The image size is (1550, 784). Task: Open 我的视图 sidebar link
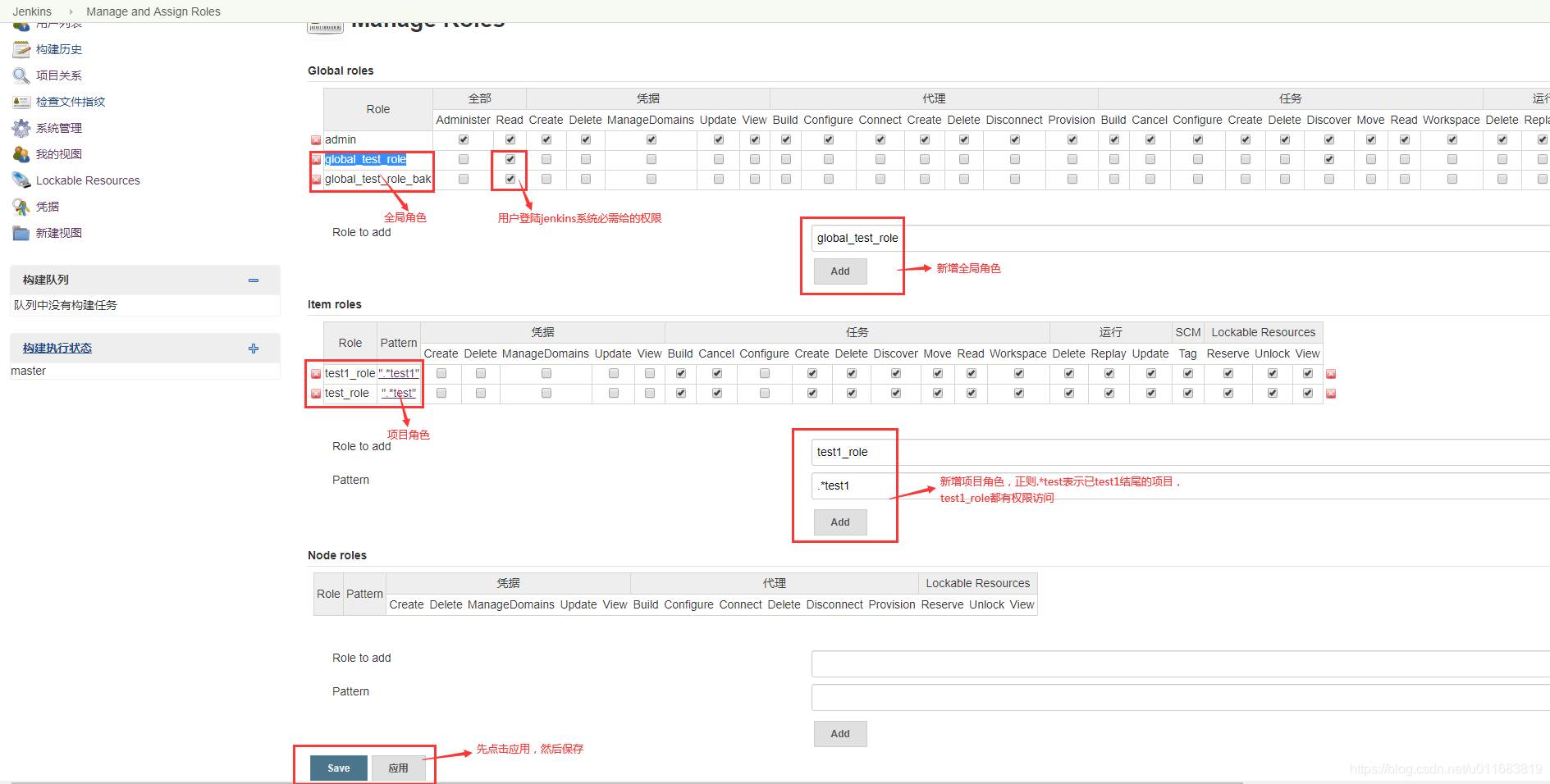pos(59,155)
